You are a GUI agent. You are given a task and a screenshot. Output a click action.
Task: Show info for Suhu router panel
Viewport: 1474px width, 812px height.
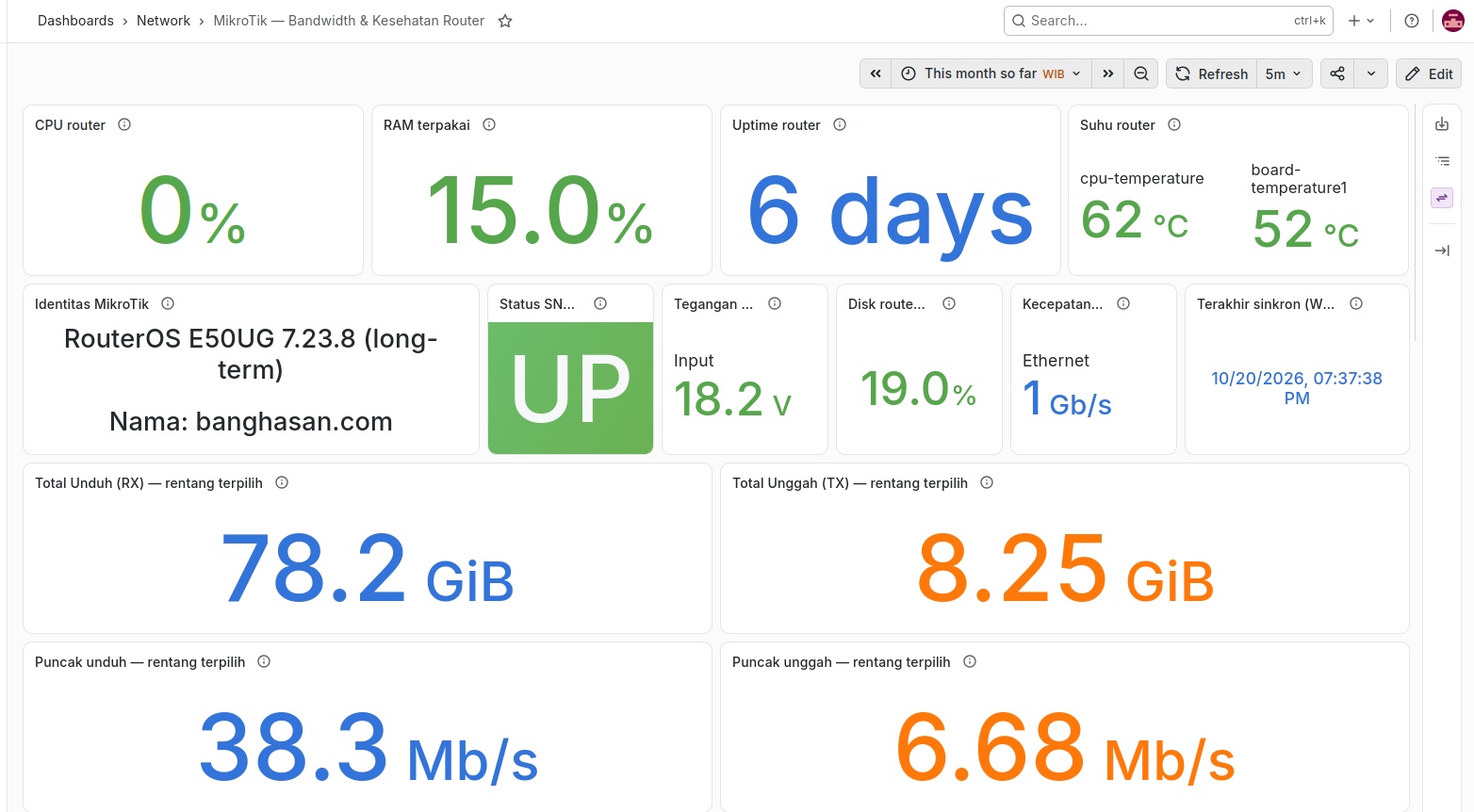point(1174,124)
